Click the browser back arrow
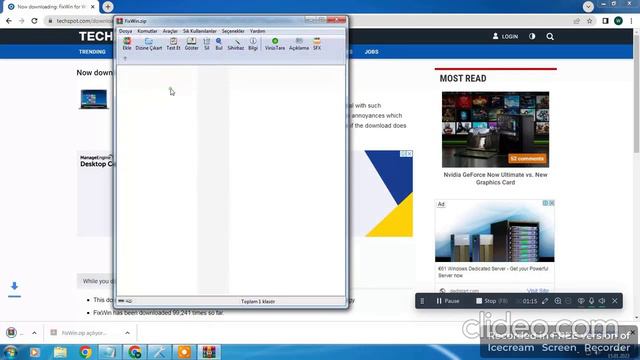640x360 pixels. pos(9,21)
